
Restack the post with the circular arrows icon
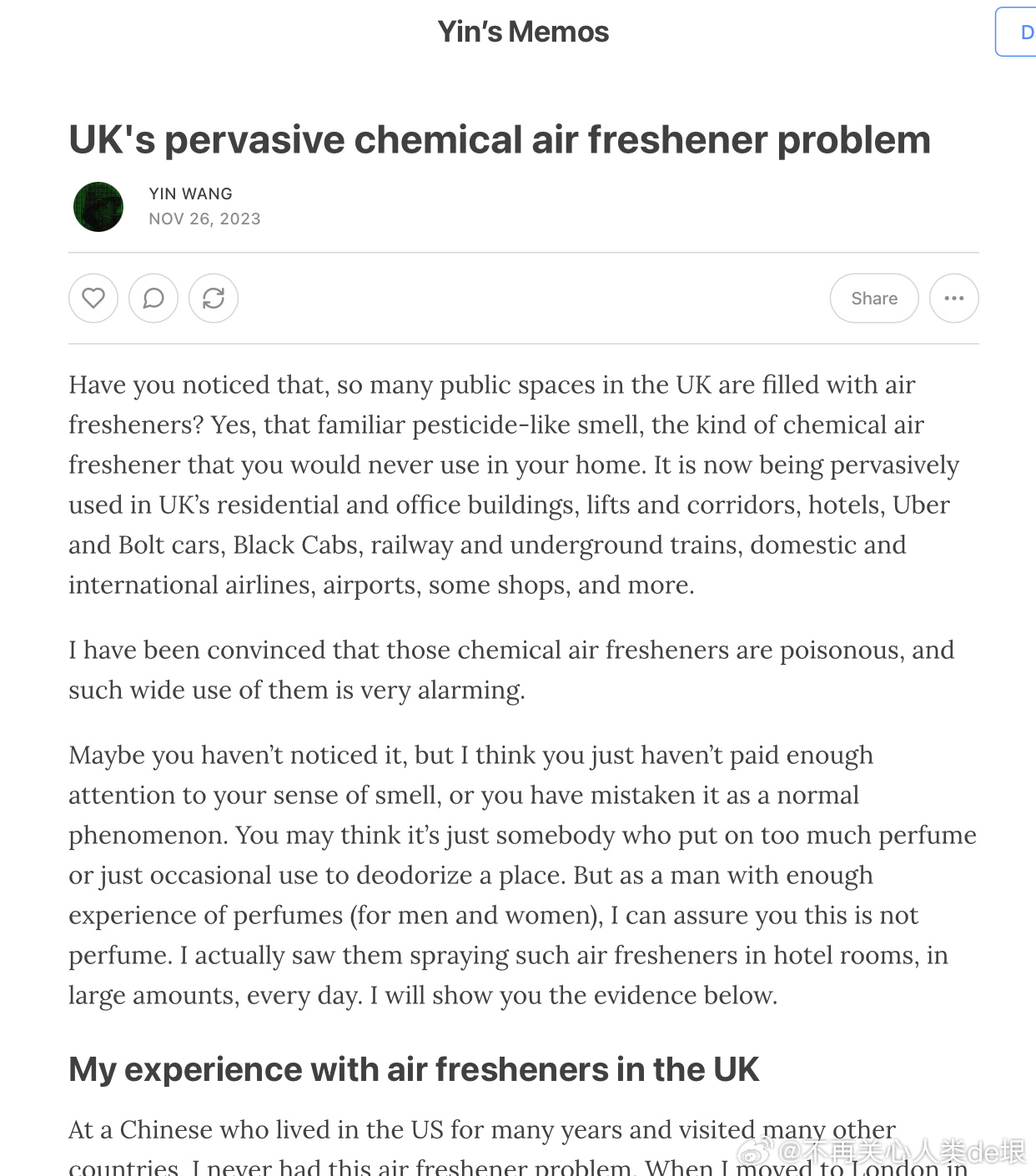click(214, 299)
